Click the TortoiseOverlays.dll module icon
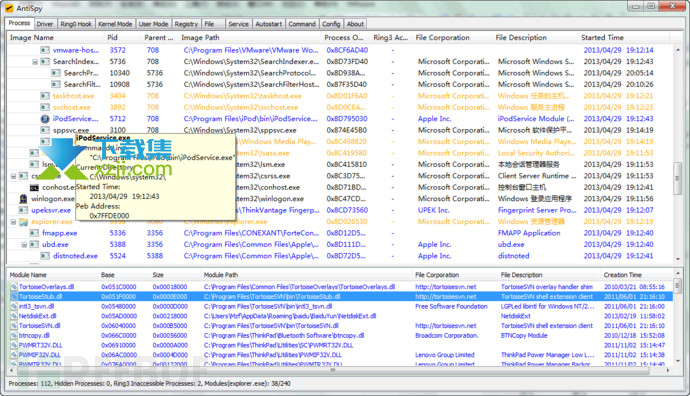Screen dimensions: 690x396 coord(14,287)
